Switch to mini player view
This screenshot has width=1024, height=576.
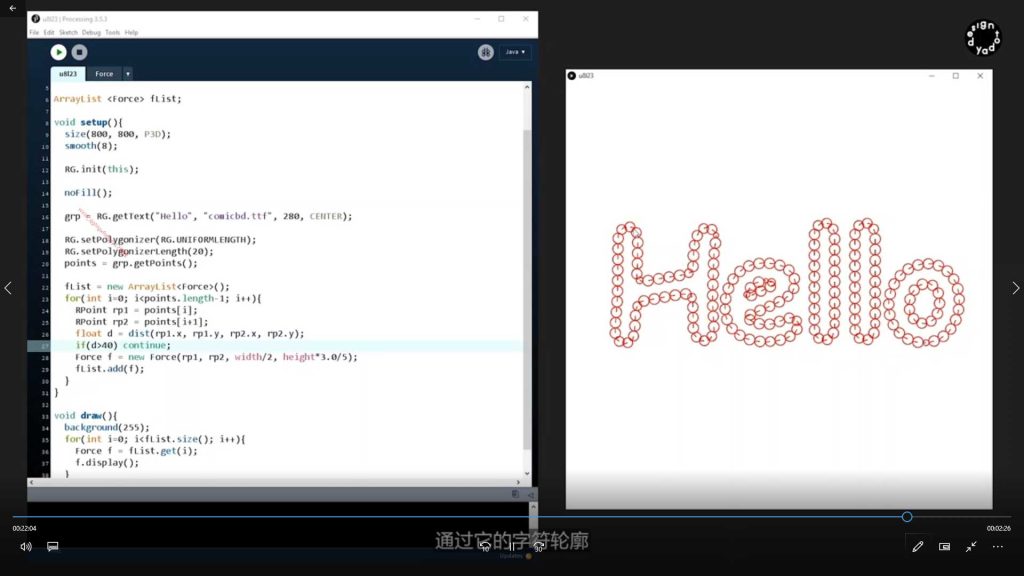click(944, 547)
